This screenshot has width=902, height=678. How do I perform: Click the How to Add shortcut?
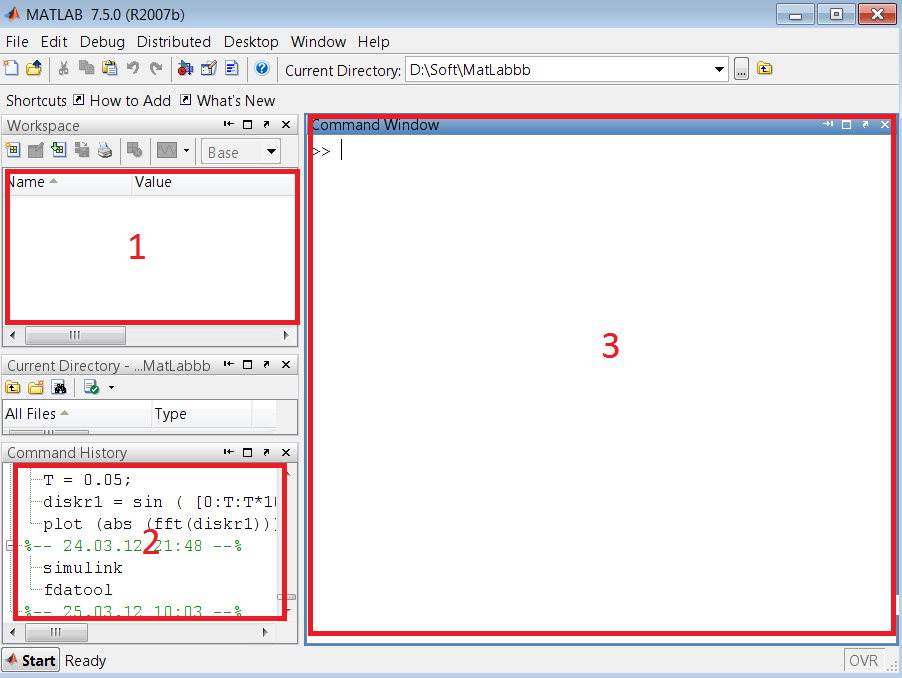click(123, 101)
